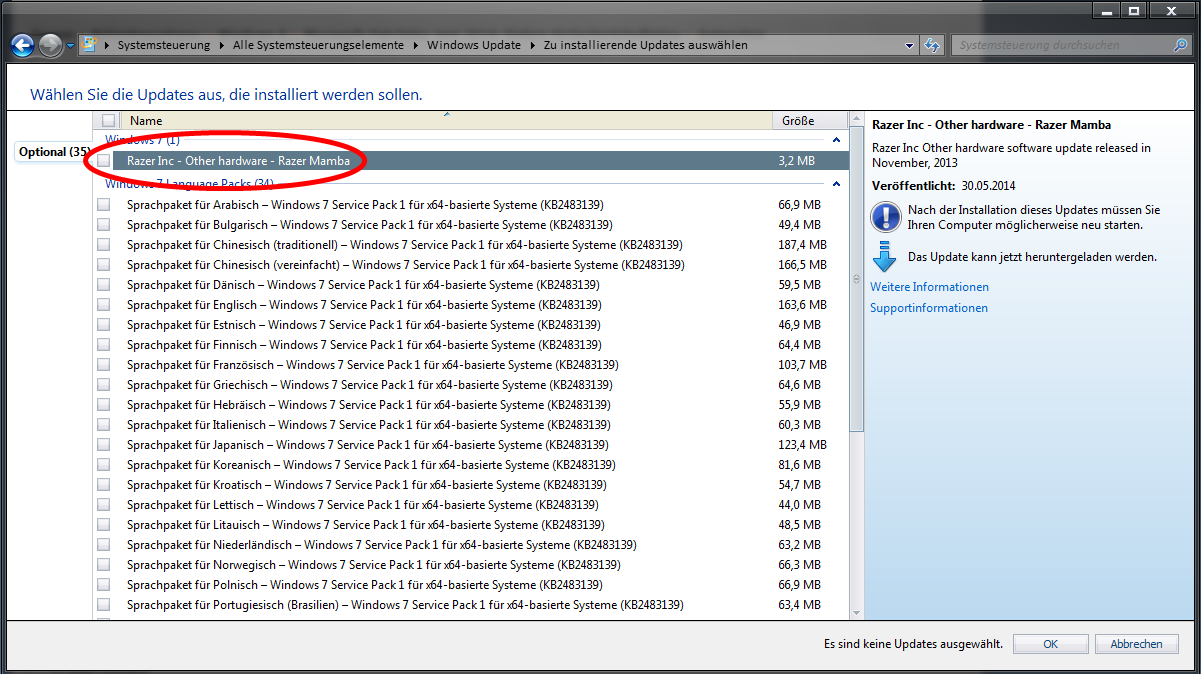Click the blue restart-warning info icon
This screenshot has width=1201, height=674.
(x=885, y=217)
